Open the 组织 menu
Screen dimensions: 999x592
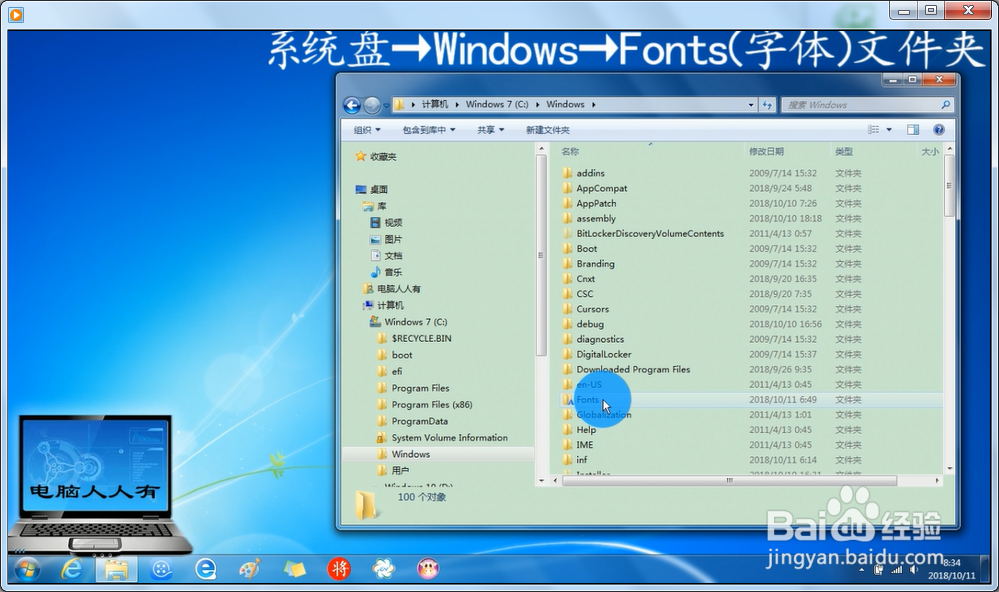point(367,130)
